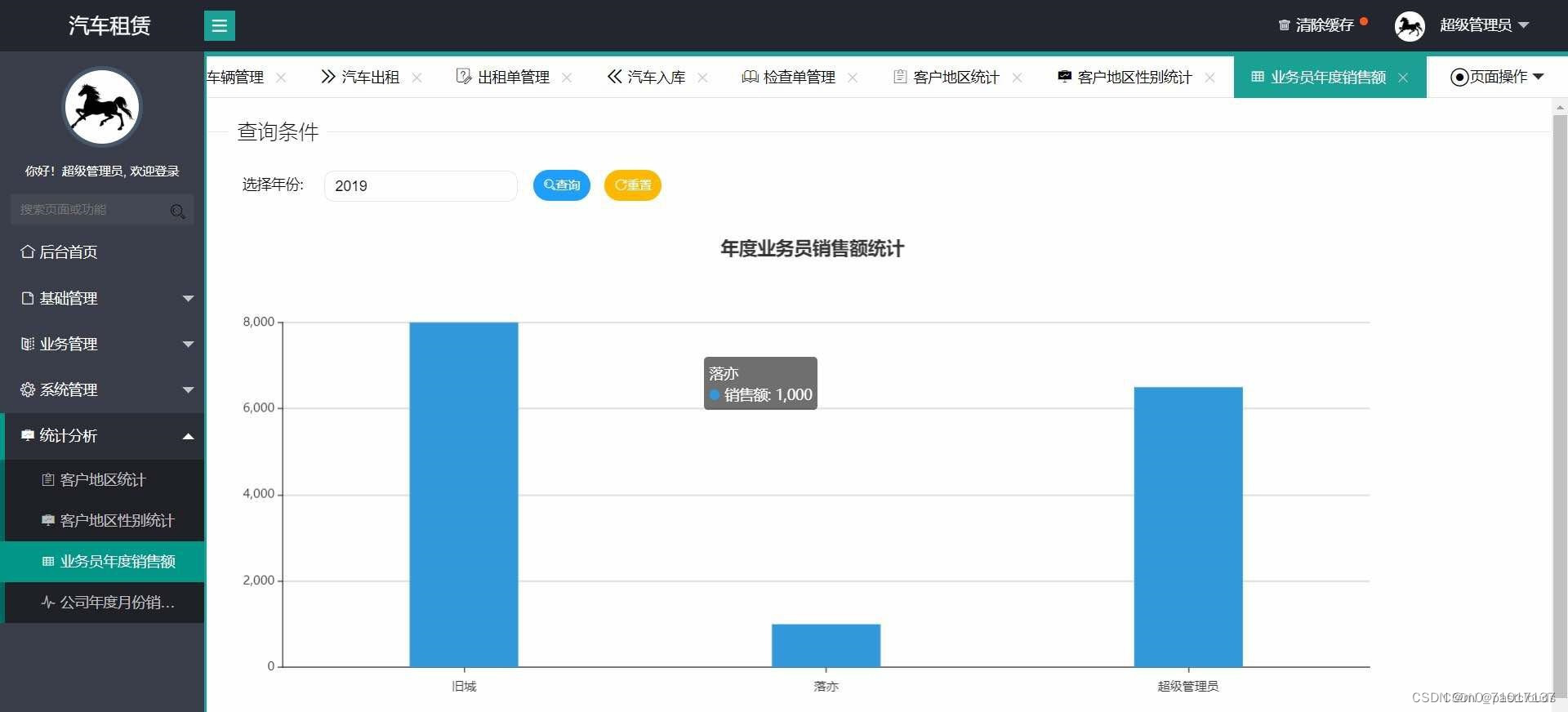
Task: Click the 汽车租赁 app title
Action: click(109, 26)
